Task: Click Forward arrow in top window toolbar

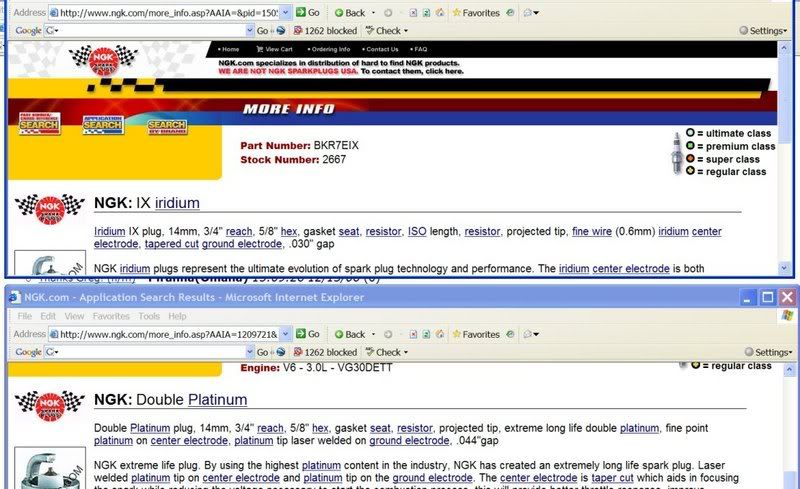Action: [x=388, y=13]
